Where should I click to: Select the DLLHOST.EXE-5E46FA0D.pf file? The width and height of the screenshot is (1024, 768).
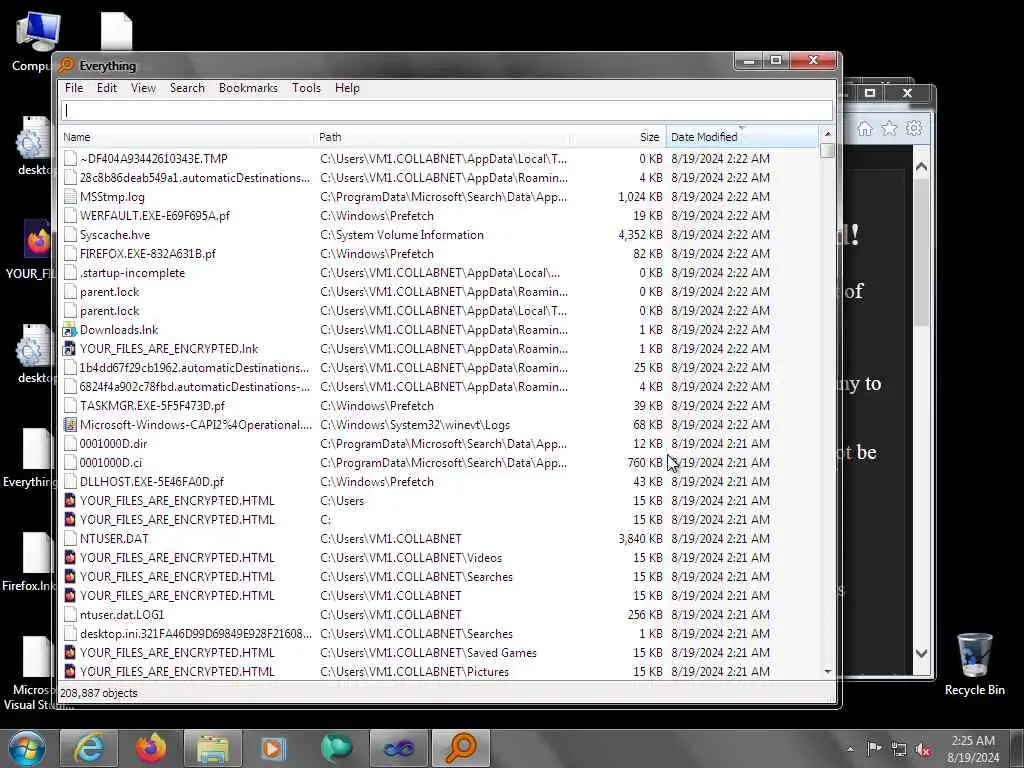click(x=152, y=481)
